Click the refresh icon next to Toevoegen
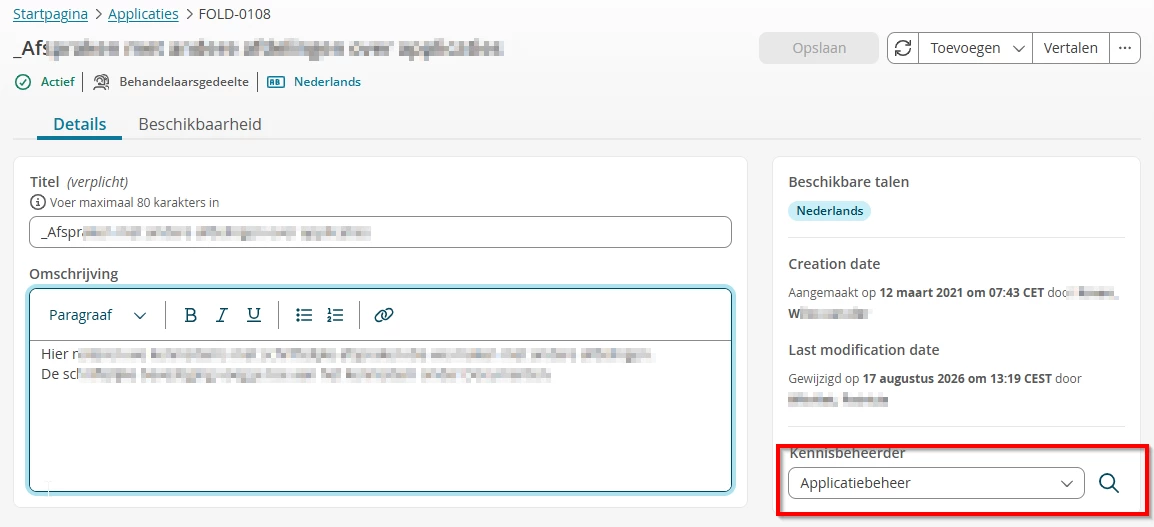 pos(903,49)
